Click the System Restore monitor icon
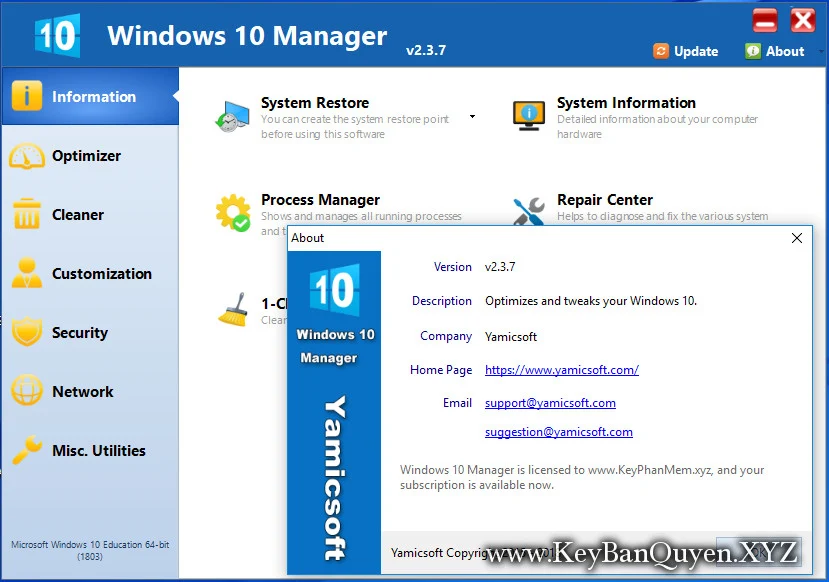 (x=232, y=116)
